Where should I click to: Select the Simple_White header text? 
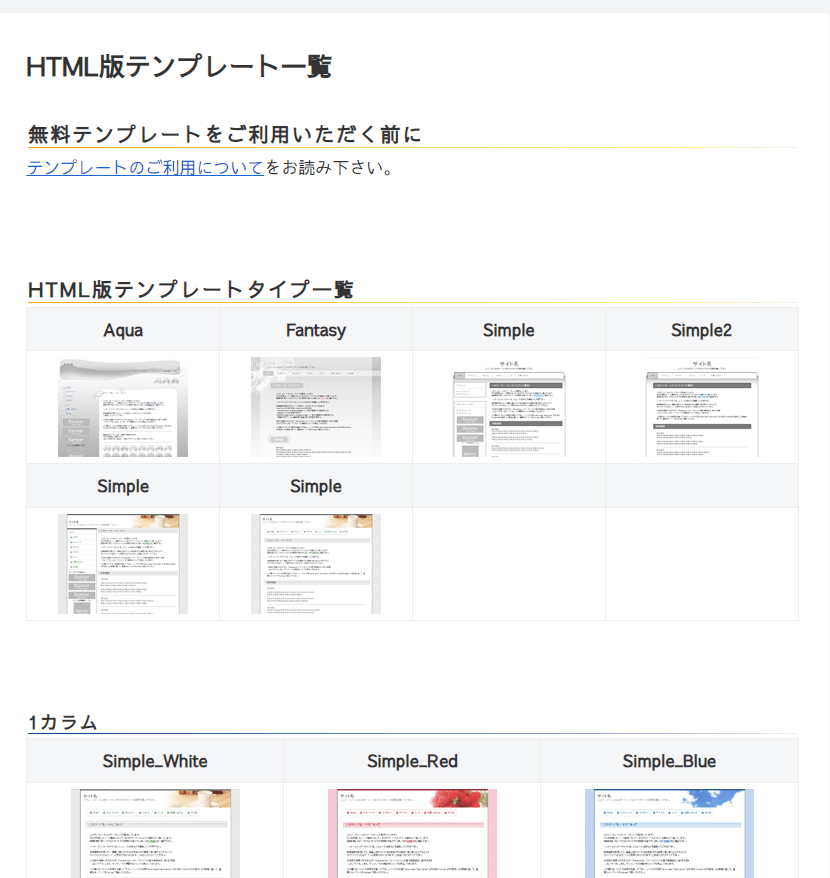point(155,761)
